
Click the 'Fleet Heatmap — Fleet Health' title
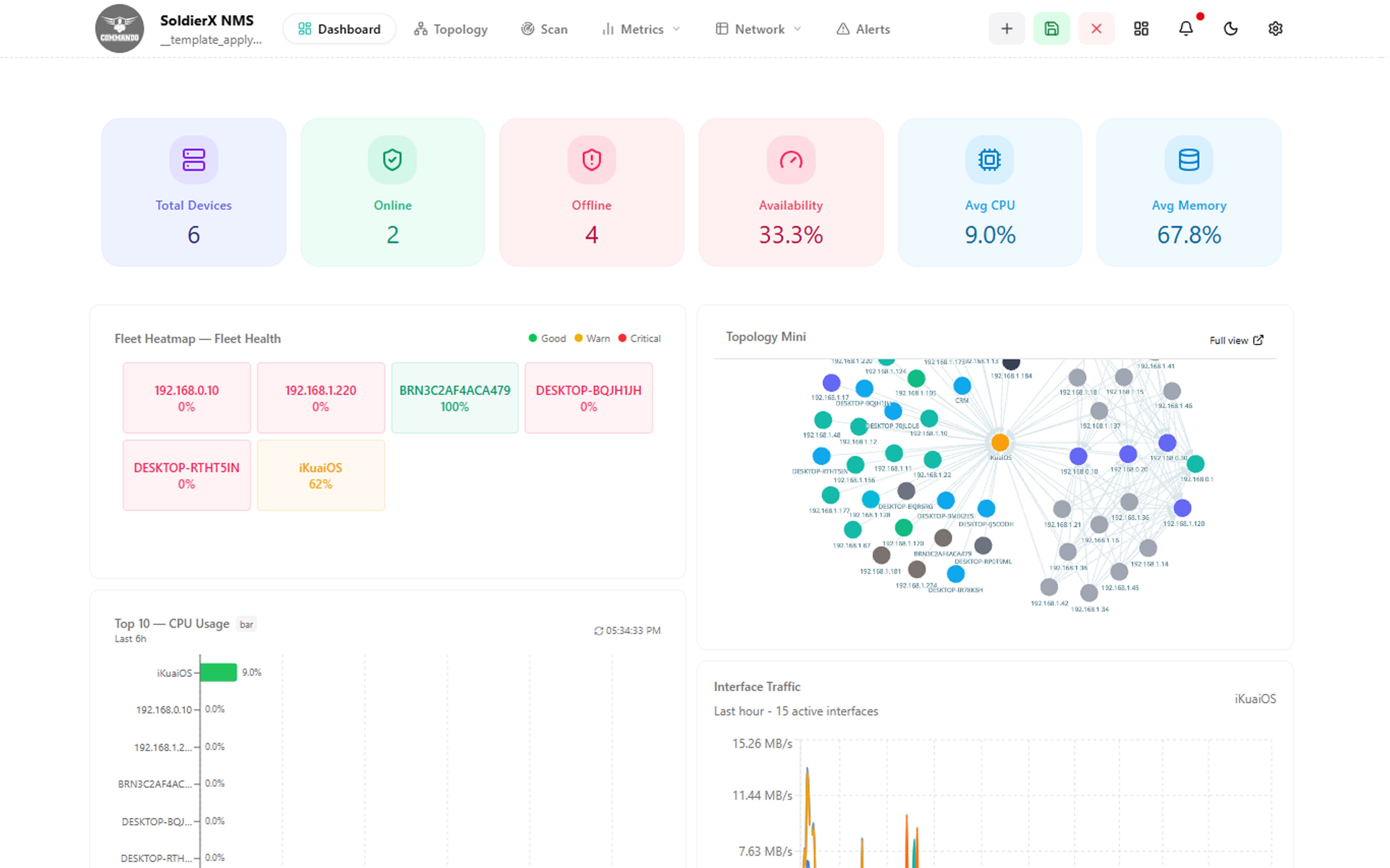click(198, 339)
